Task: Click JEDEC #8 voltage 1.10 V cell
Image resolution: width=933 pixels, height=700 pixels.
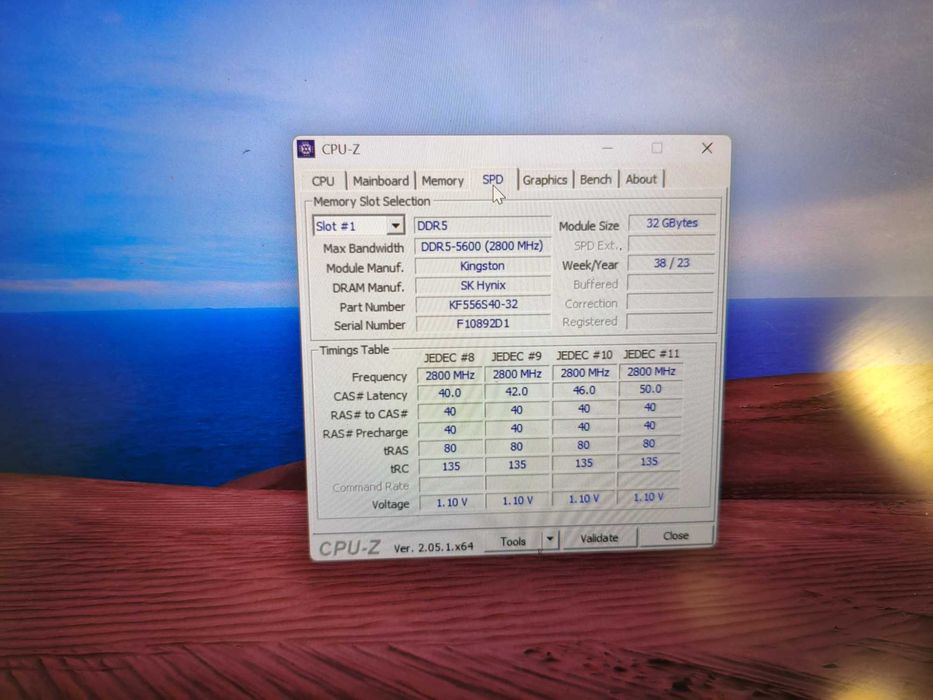Action: coord(452,502)
